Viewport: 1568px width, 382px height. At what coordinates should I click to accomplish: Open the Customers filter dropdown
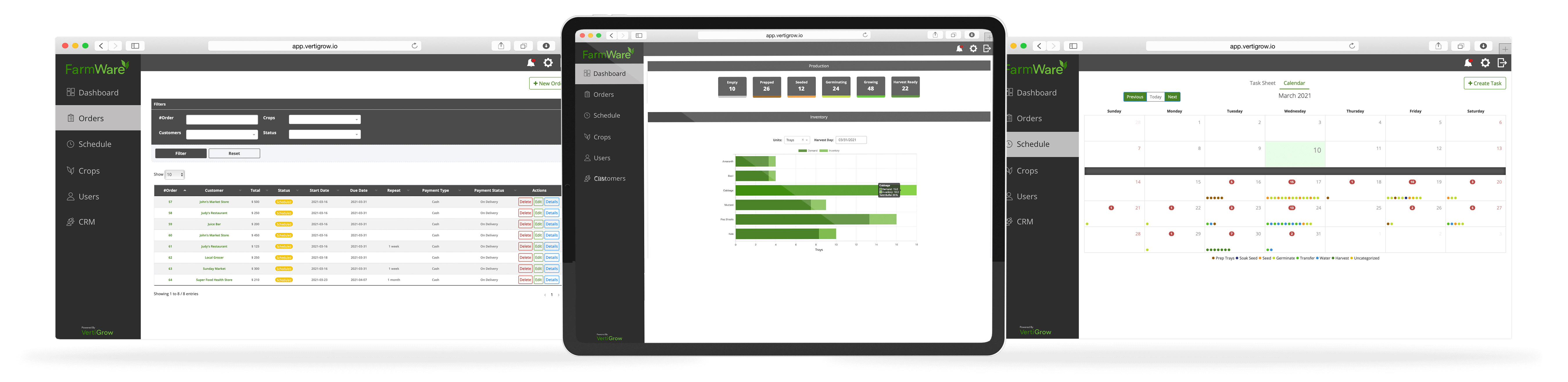[222, 134]
